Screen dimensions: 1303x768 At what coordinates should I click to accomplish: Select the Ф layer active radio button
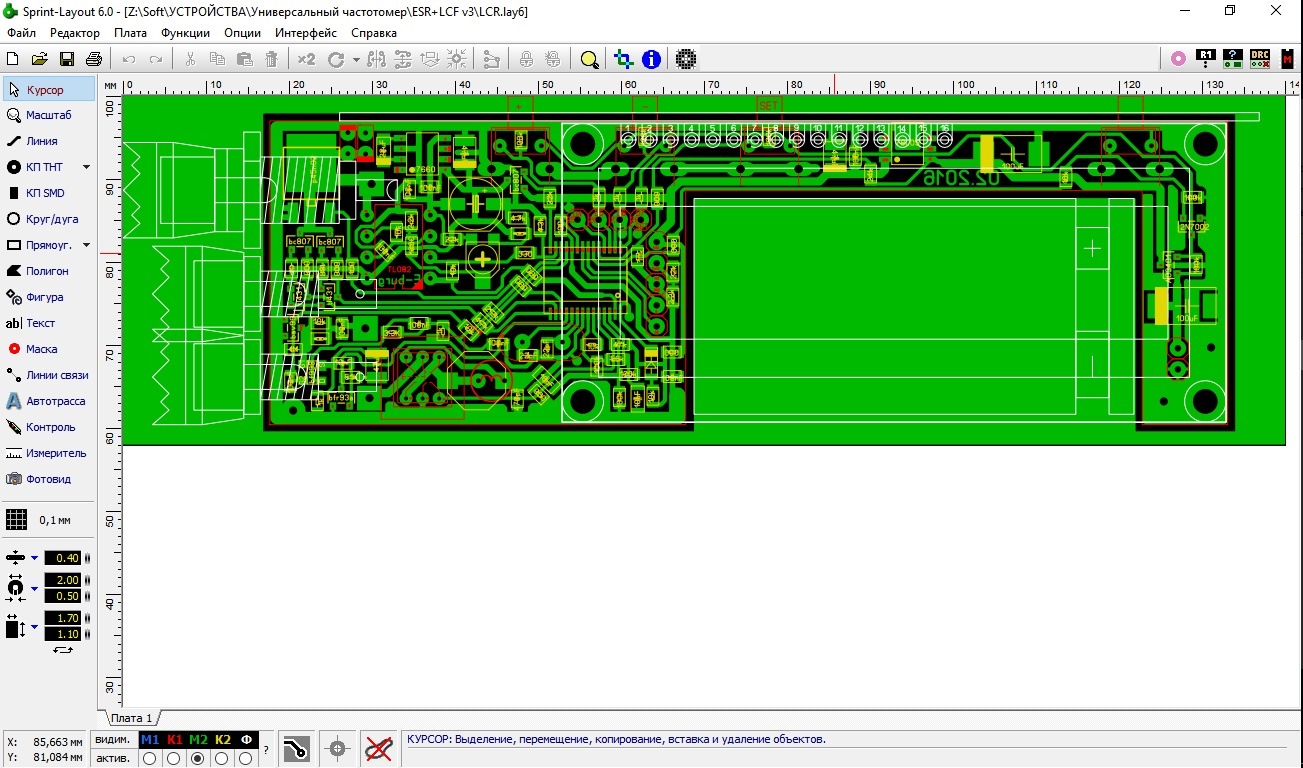(246, 759)
